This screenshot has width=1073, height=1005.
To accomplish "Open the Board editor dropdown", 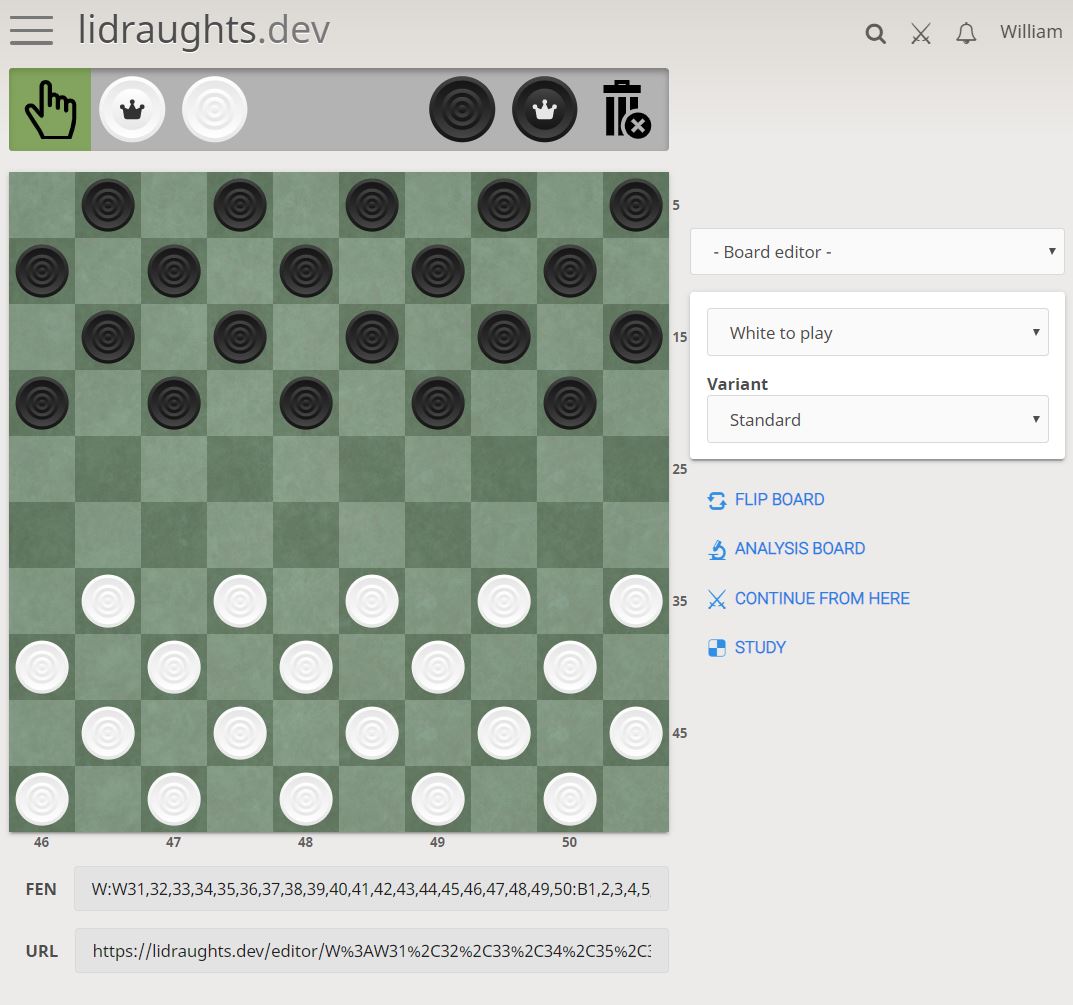I will tap(877, 251).
